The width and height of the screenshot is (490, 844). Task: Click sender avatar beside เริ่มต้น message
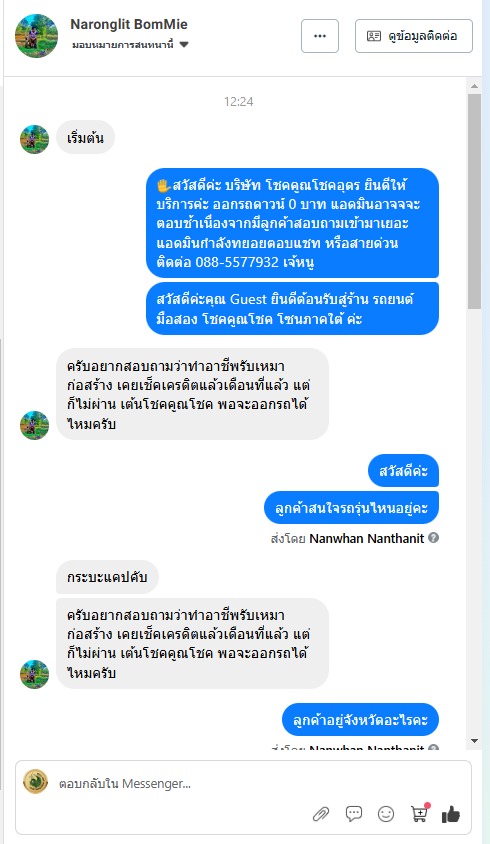tap(34, 139)
